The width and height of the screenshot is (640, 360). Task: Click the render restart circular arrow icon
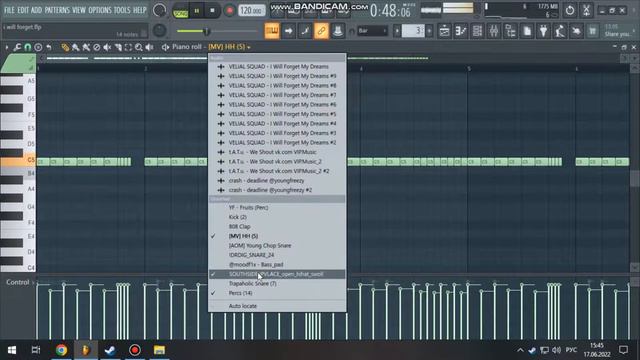[570, 10]
